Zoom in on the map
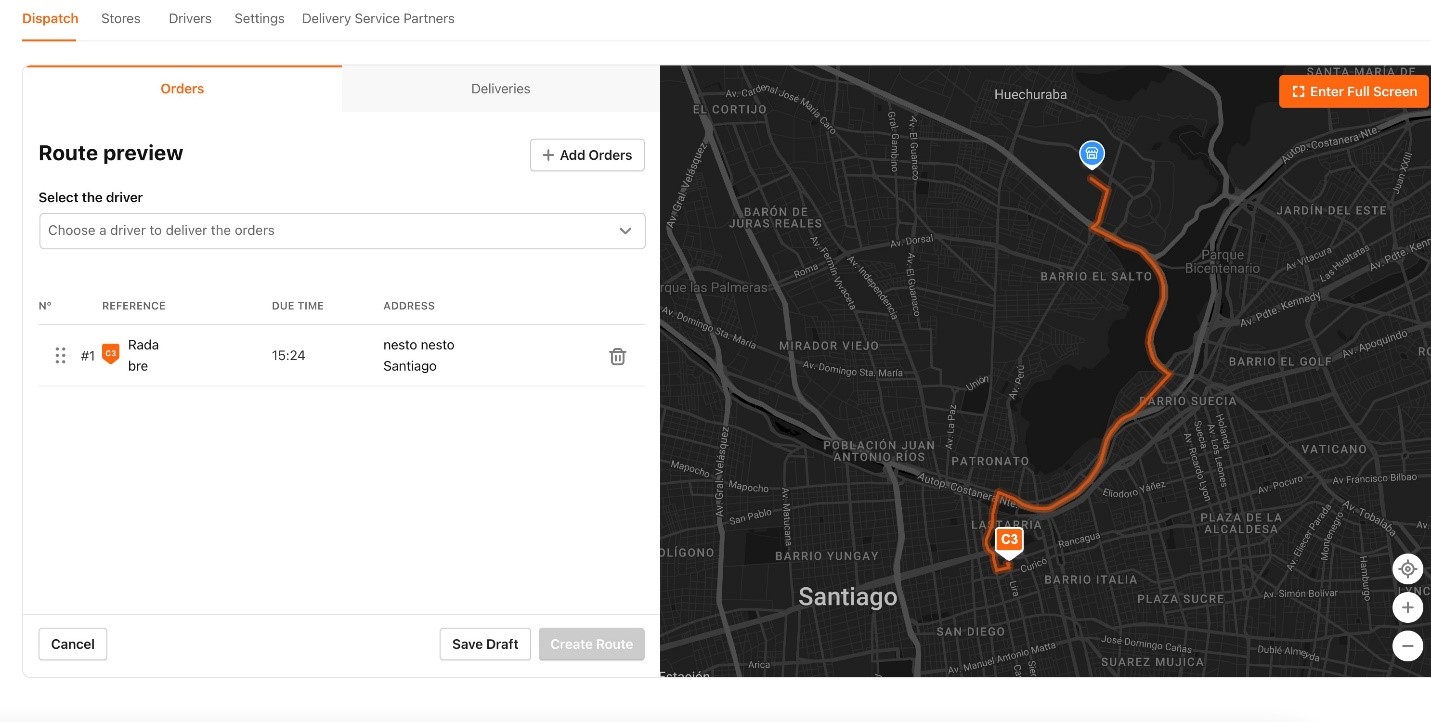This screenshot has height=722, width=1431. (x=1408, y=607)
